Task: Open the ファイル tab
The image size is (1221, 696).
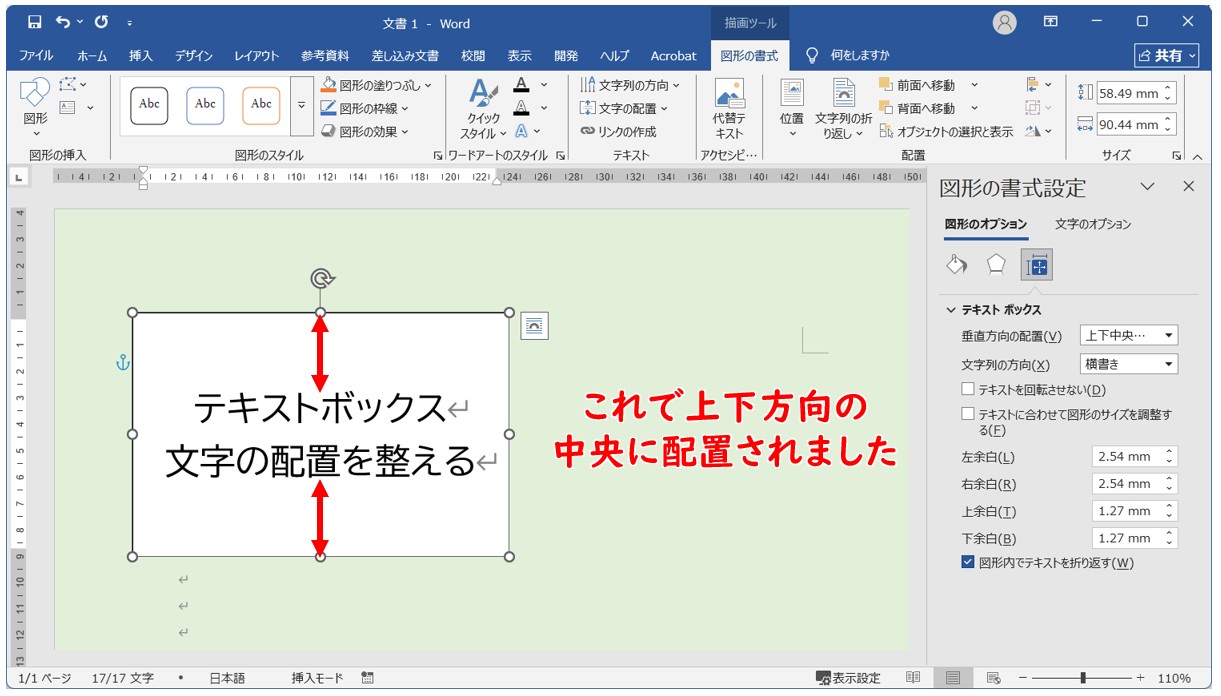Action: tap(36, 56)
